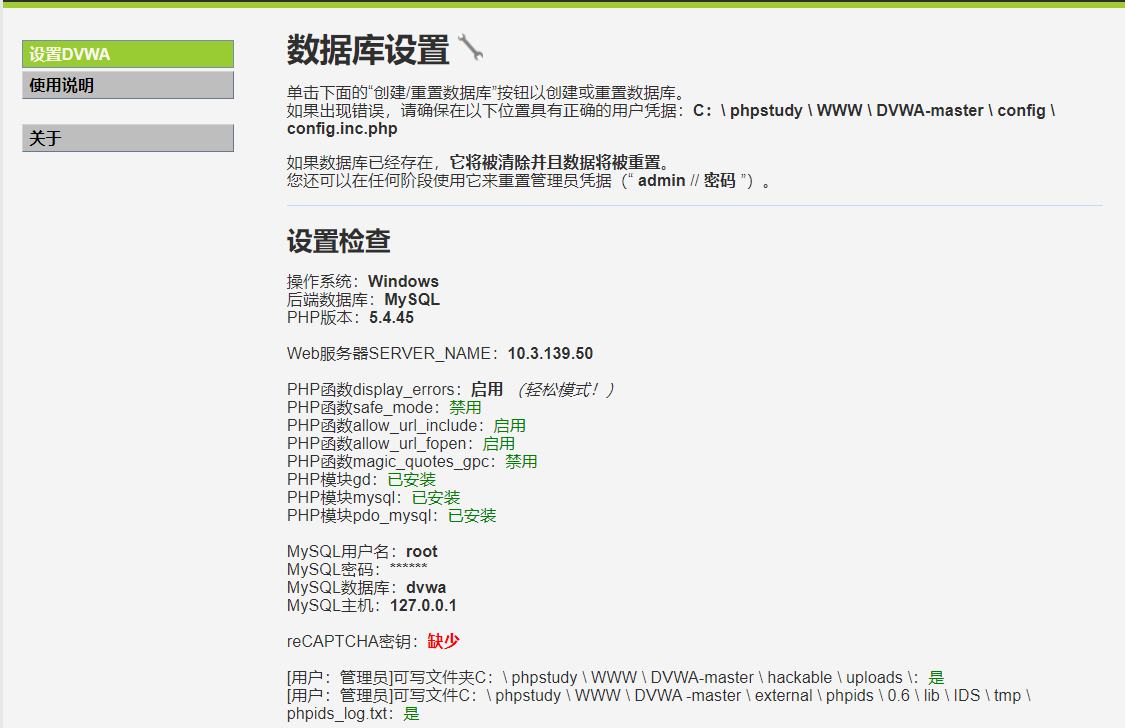
Task: Click the MySQL用户名 root value
Action: click(x=422, y=552)
